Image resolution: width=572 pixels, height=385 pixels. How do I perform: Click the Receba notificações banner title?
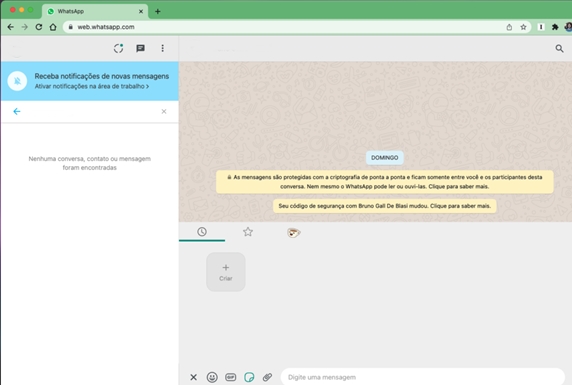(102, 76)
